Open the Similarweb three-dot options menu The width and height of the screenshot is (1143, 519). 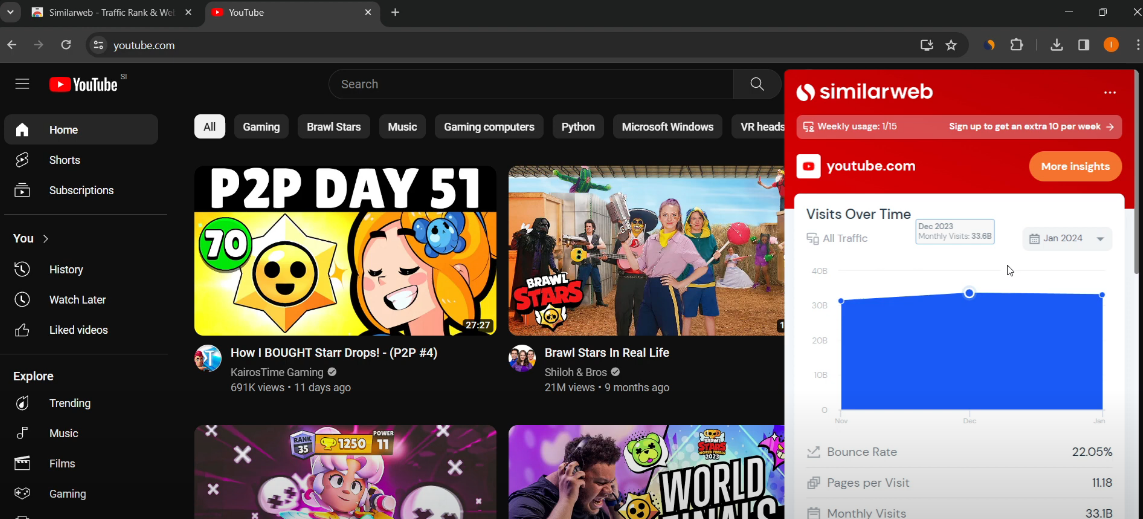pos(1109,93)
